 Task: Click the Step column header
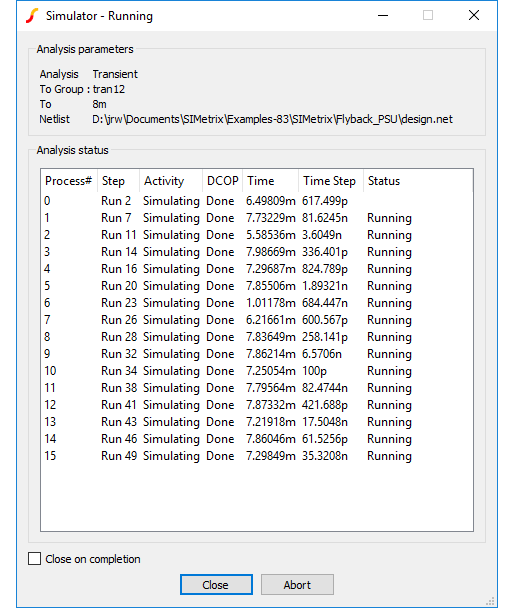click(118, 181)
